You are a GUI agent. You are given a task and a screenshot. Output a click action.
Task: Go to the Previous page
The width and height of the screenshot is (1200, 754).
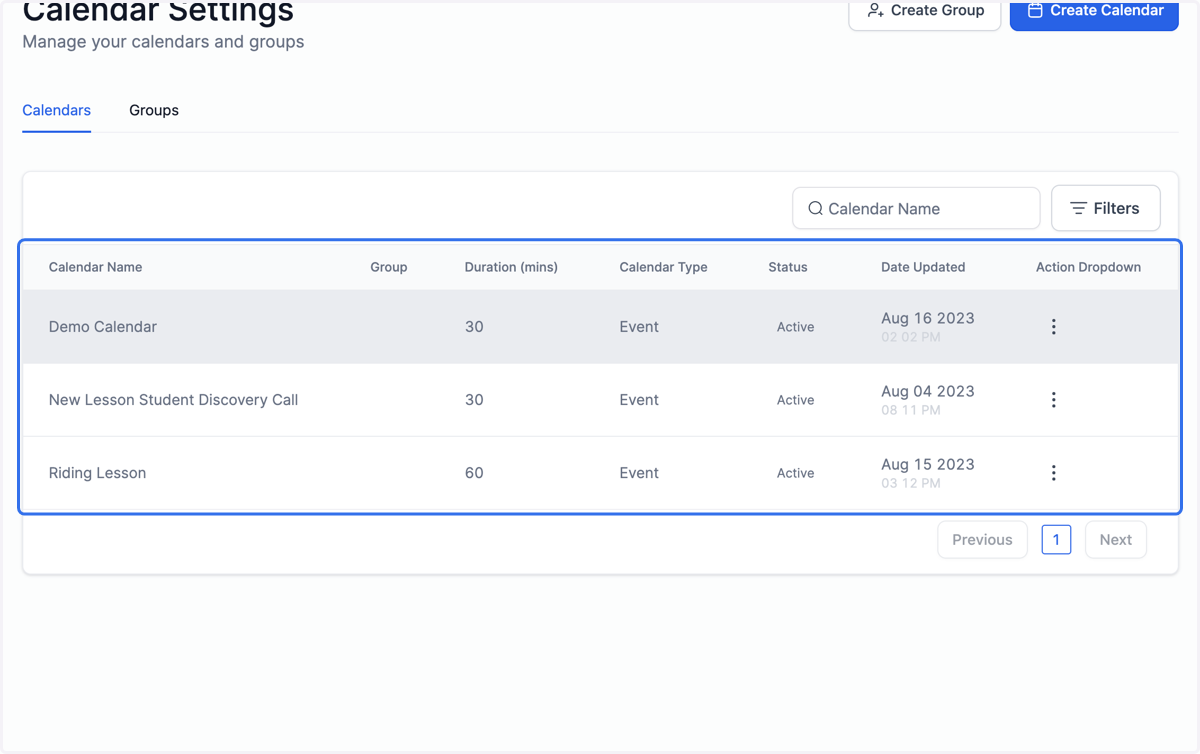click(982, 540)
